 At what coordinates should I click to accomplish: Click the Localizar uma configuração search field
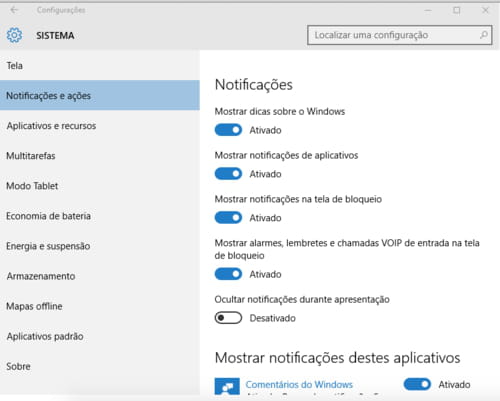click(x=399, y=35)
